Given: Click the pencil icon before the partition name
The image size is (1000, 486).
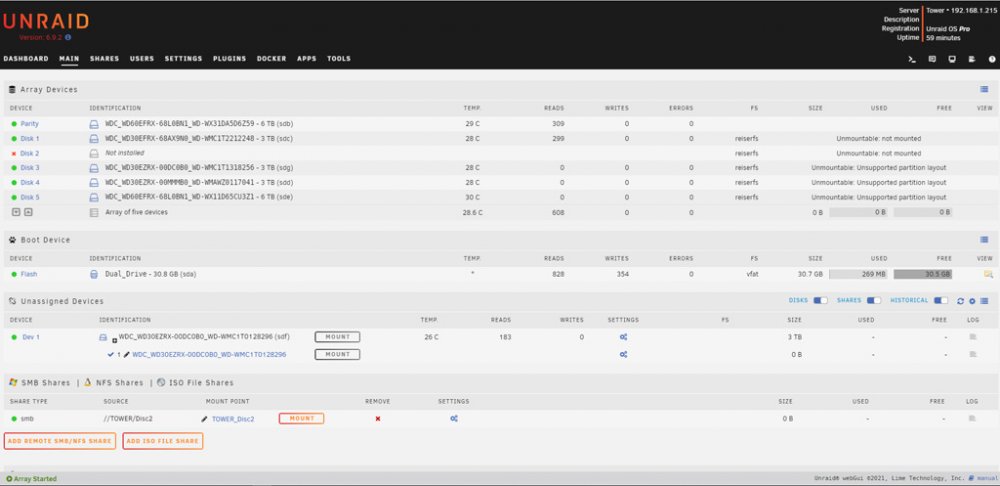Looking at the screenshot, I should point(126,355).
